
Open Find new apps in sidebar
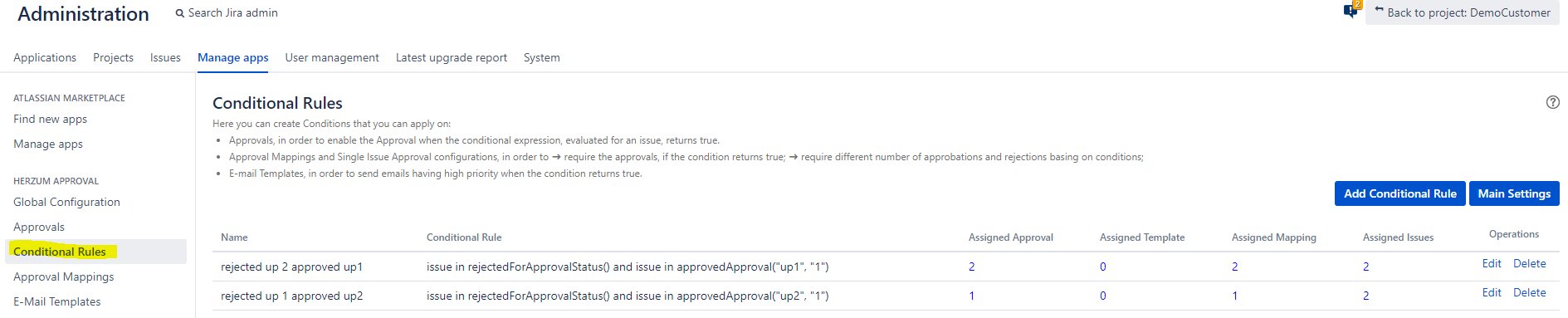tap(50, 119)
